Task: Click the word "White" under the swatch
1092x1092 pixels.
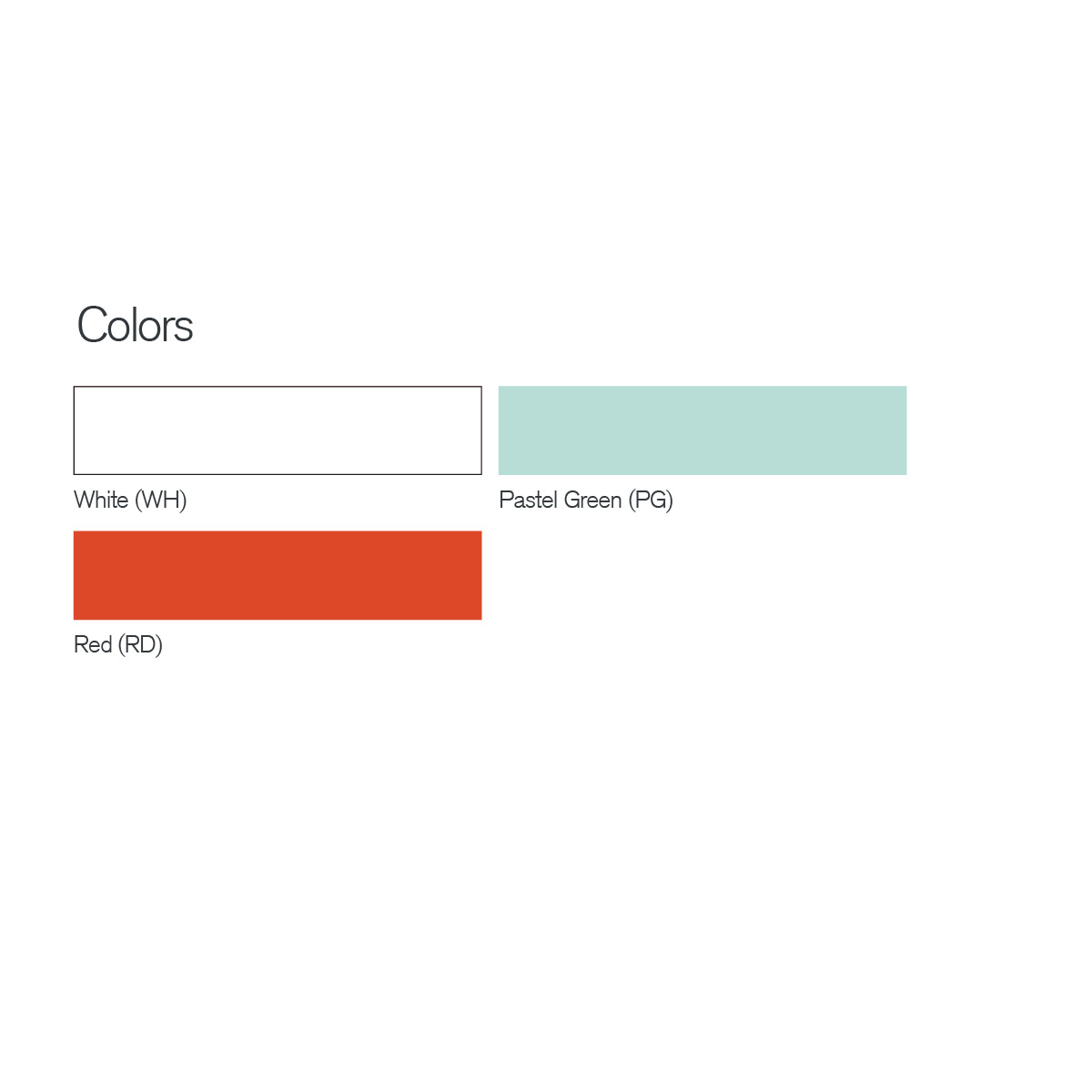Action: [101, 500]
